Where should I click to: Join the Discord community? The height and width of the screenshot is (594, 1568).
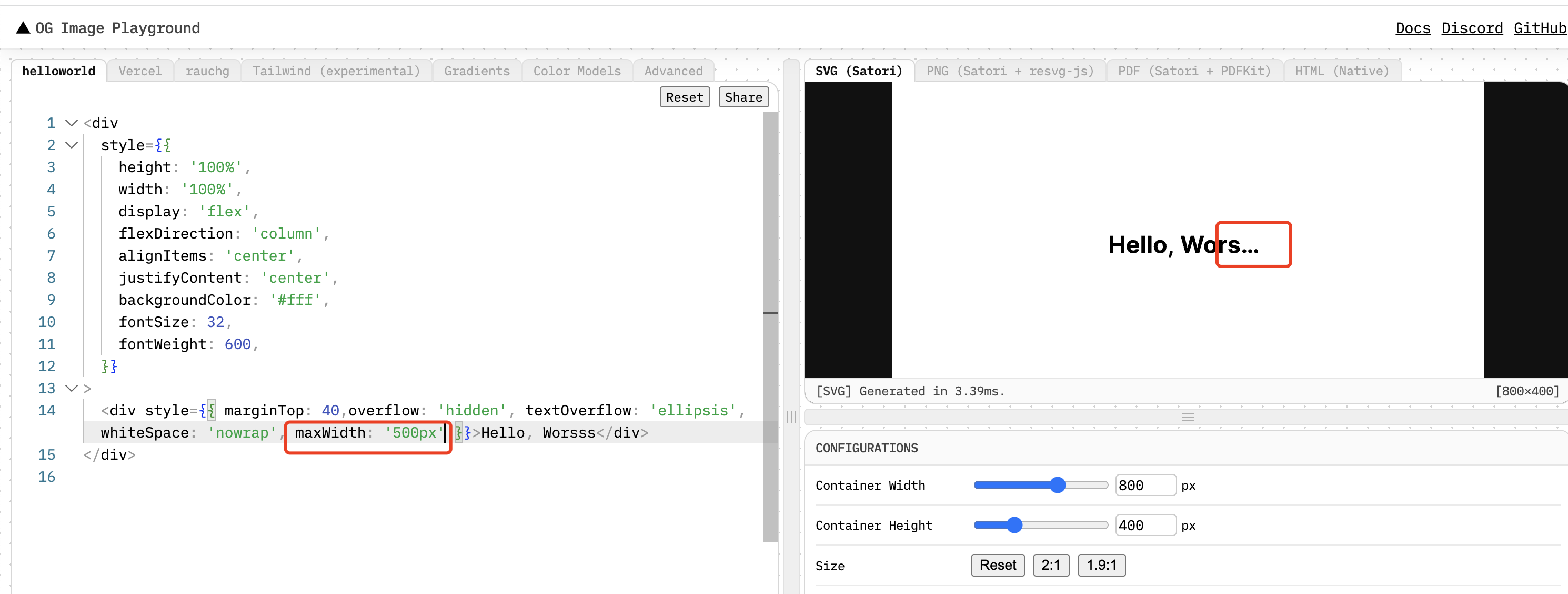1472,27
